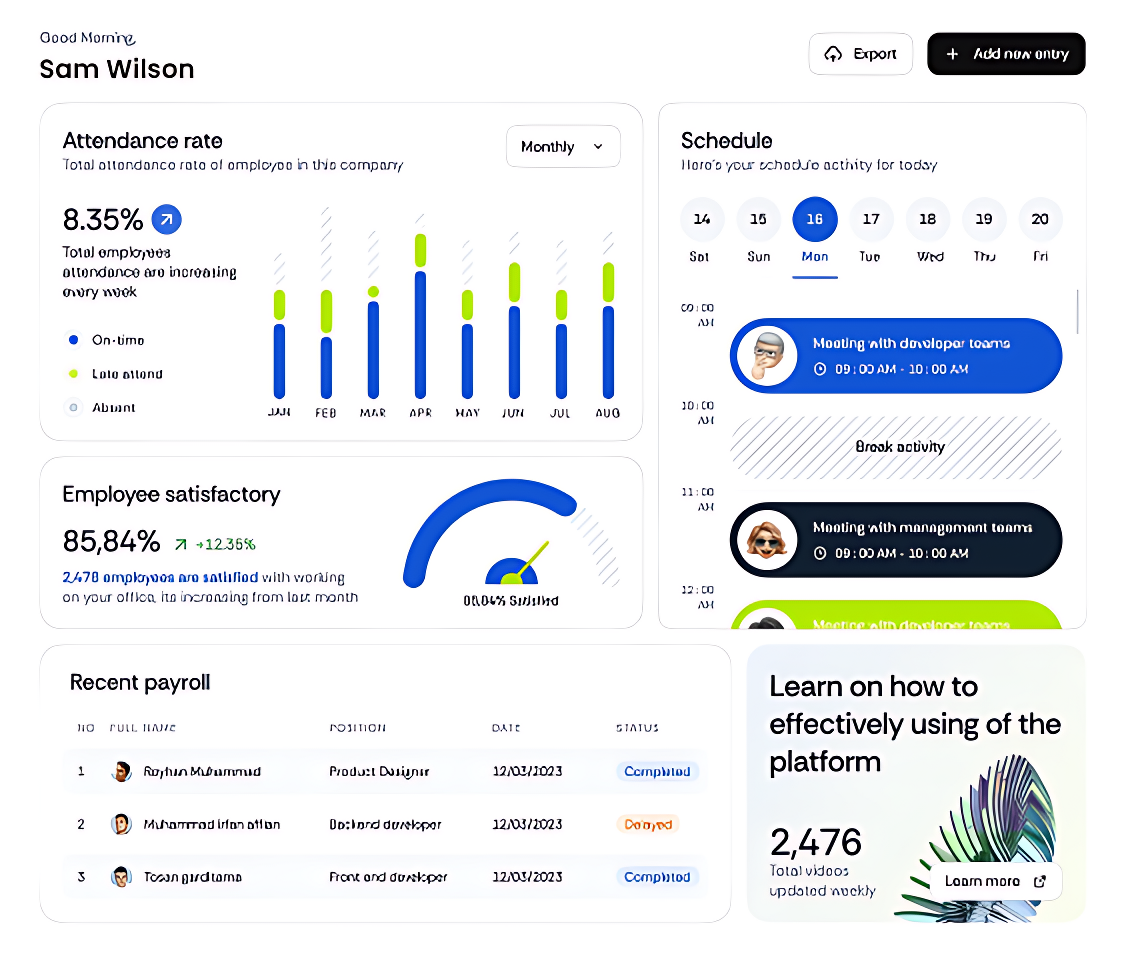Click Rayhan Muhammad's avatar in Recent payroll
This screenshot has width=1130, height=960.
121,771
